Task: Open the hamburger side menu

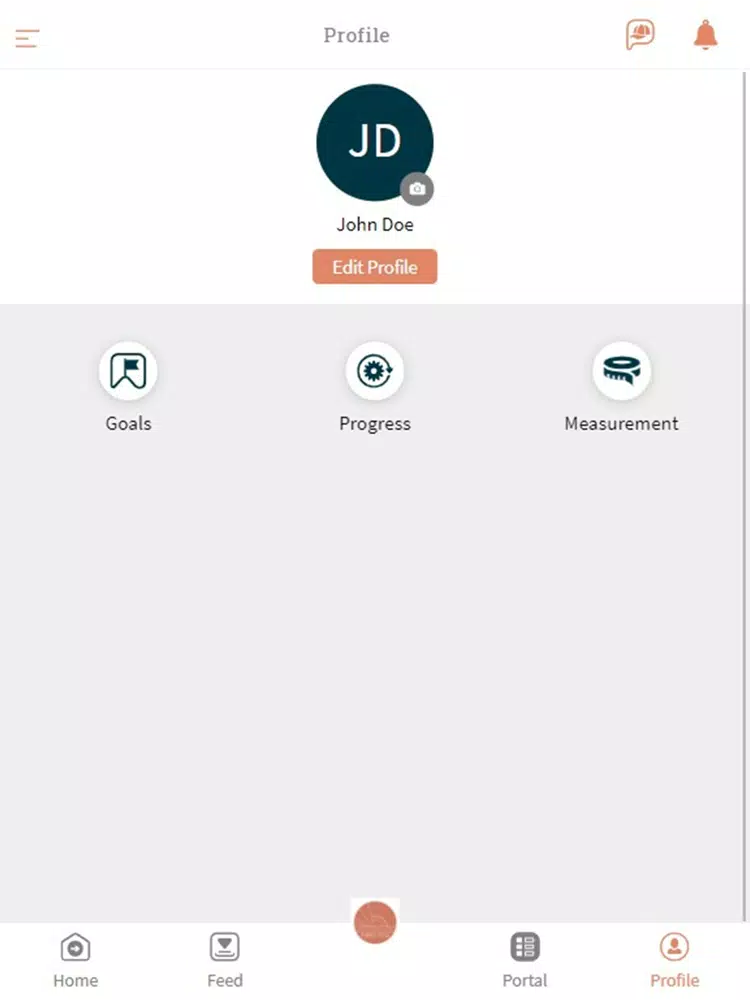Action: 27,38
